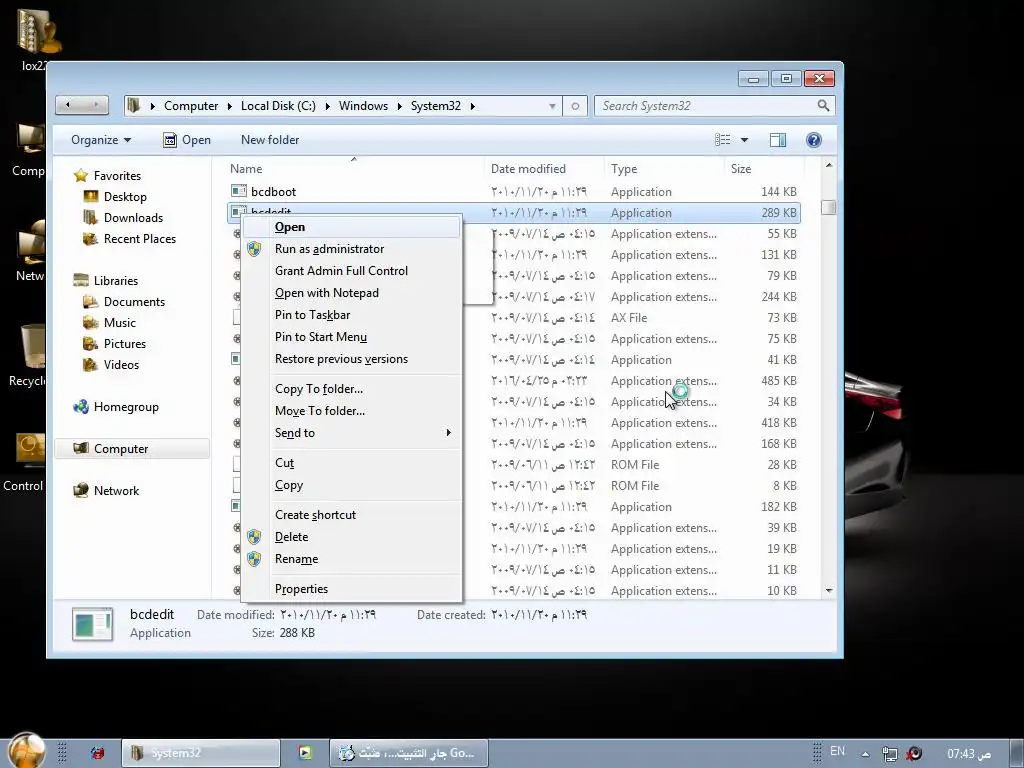The image size is (1024, 768).
Task: Sort by the Date modified column header
Action: (544, 168)
